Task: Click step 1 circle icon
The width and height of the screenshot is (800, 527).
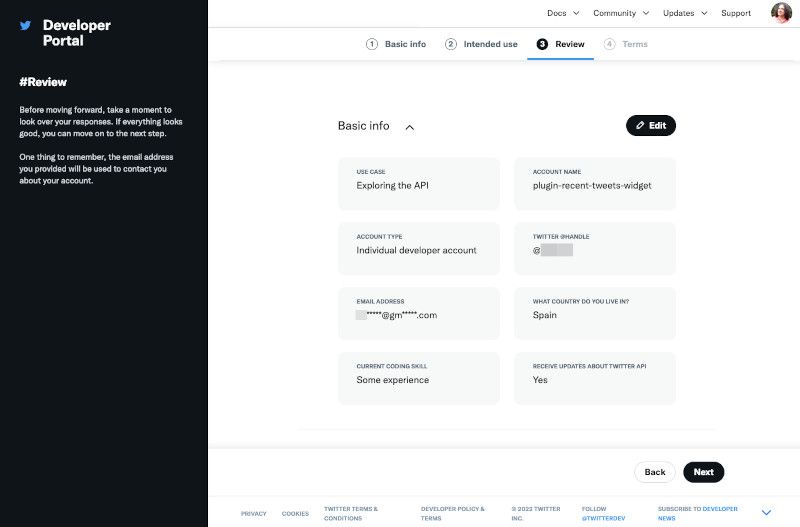Action: 372,44
